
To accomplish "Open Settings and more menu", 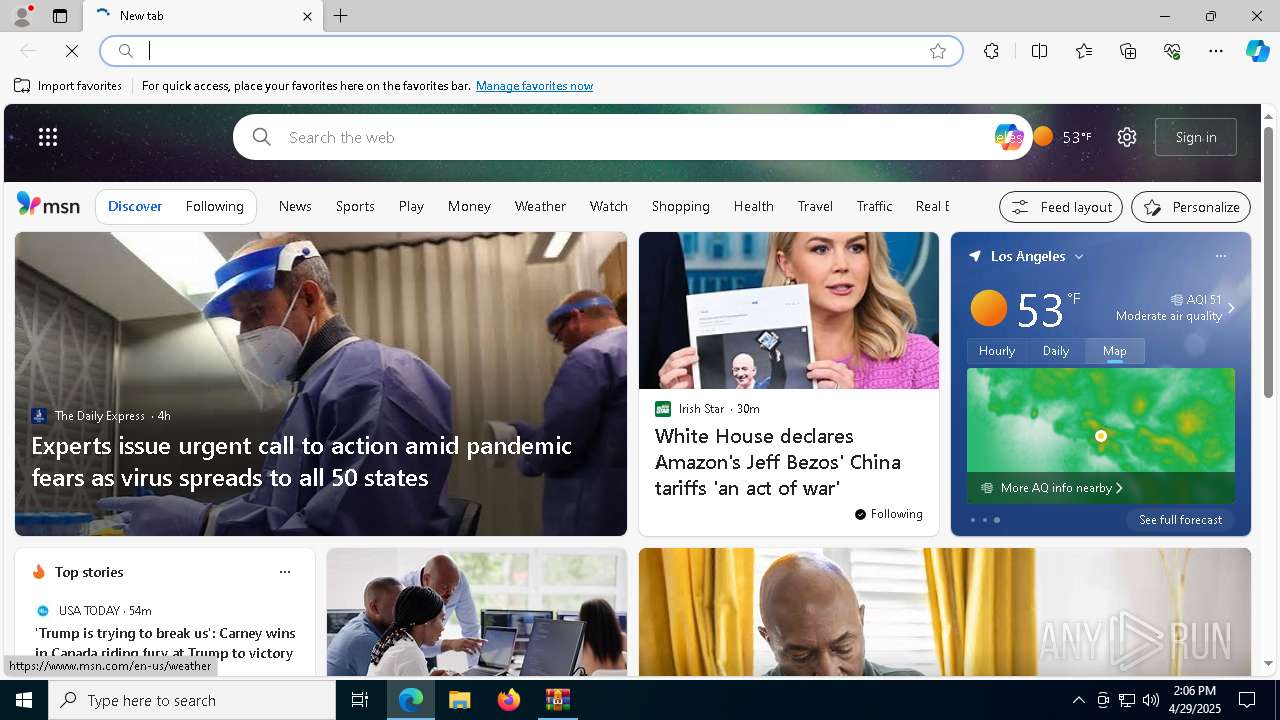I will pyautogui.click(x=1216, y=51).
